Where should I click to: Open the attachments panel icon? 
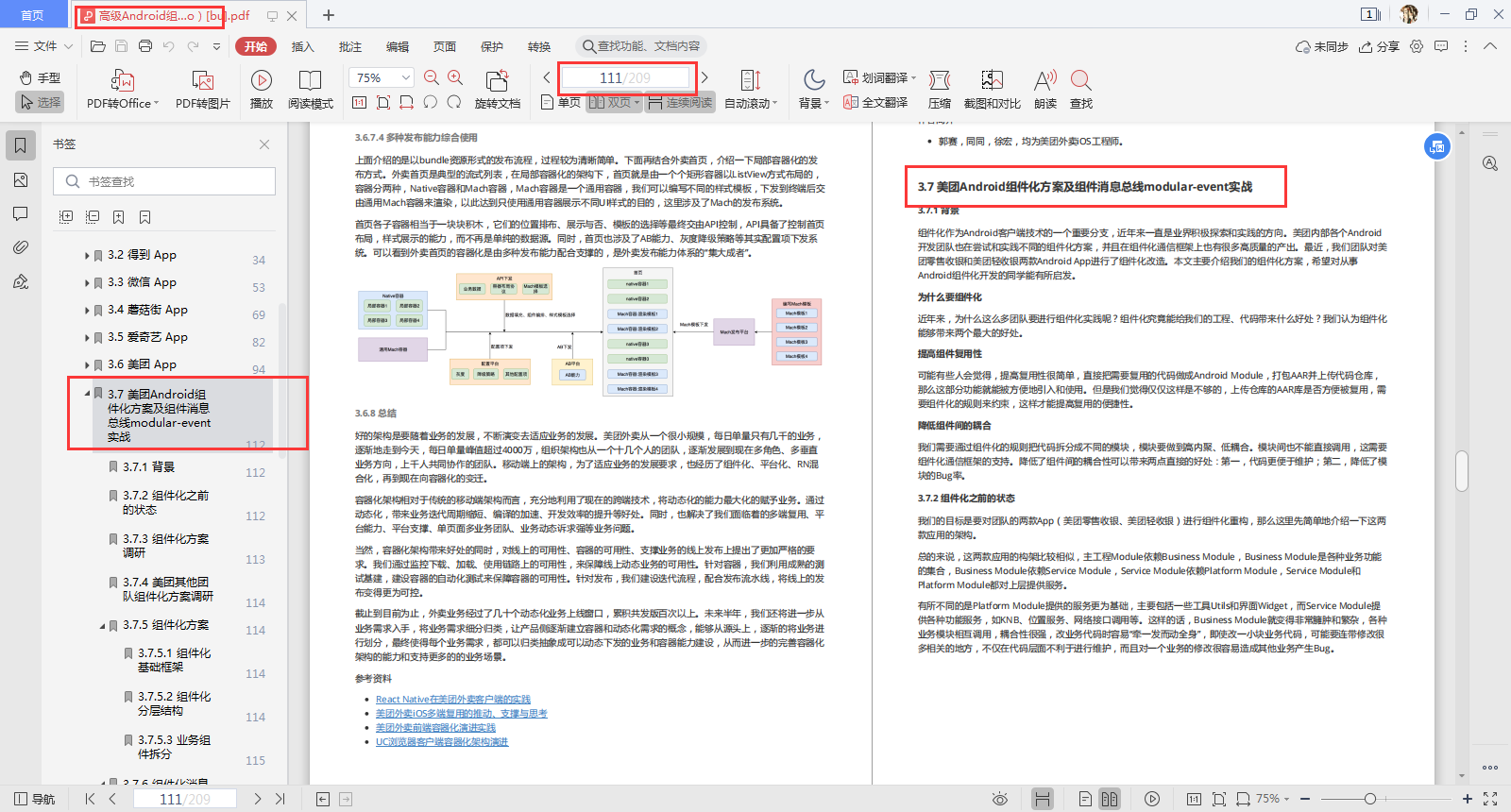click(20, 247)
